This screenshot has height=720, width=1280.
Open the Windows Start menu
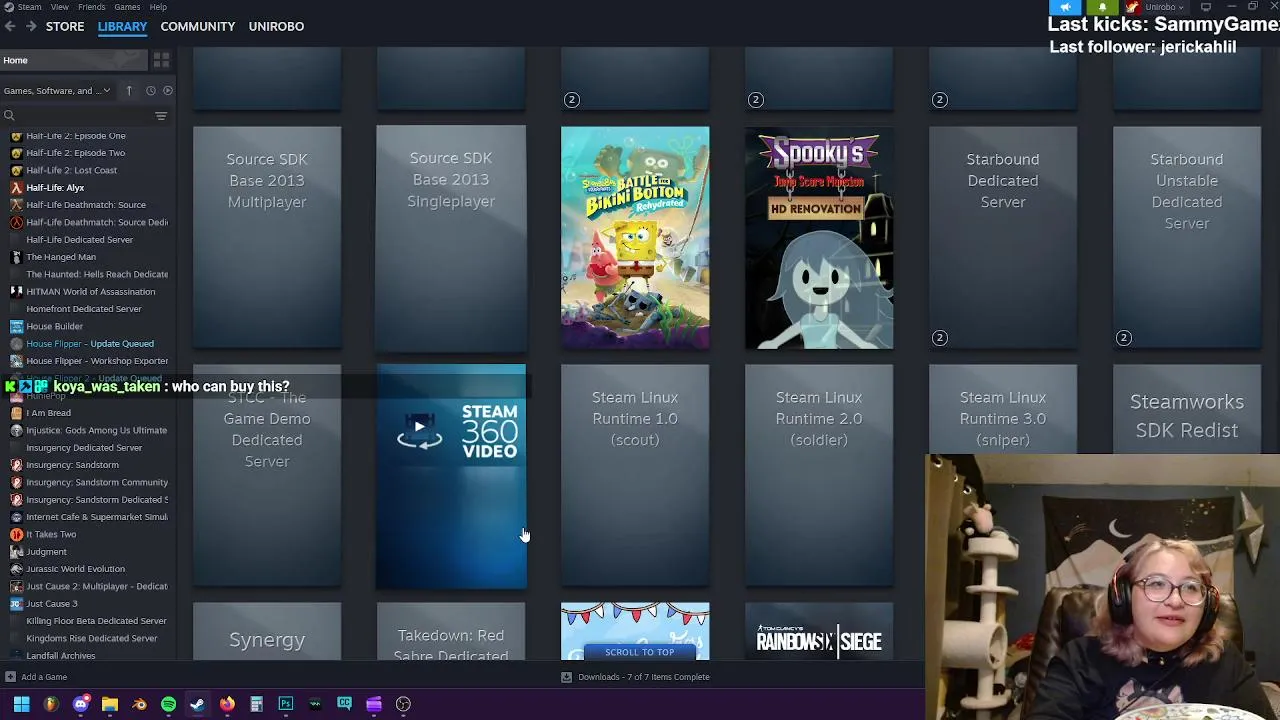21,704
